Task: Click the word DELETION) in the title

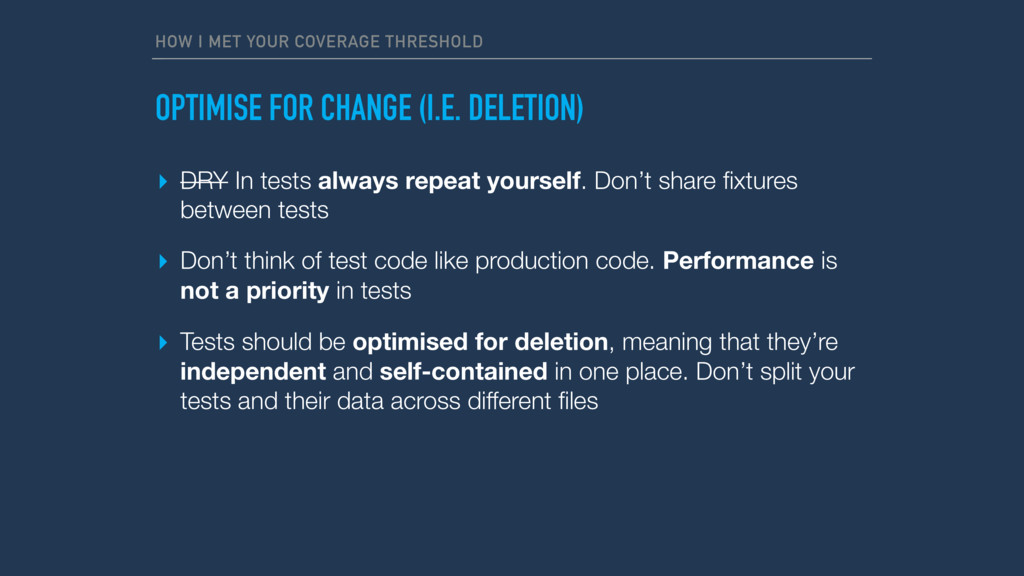Action: click(x=526, y=108)
